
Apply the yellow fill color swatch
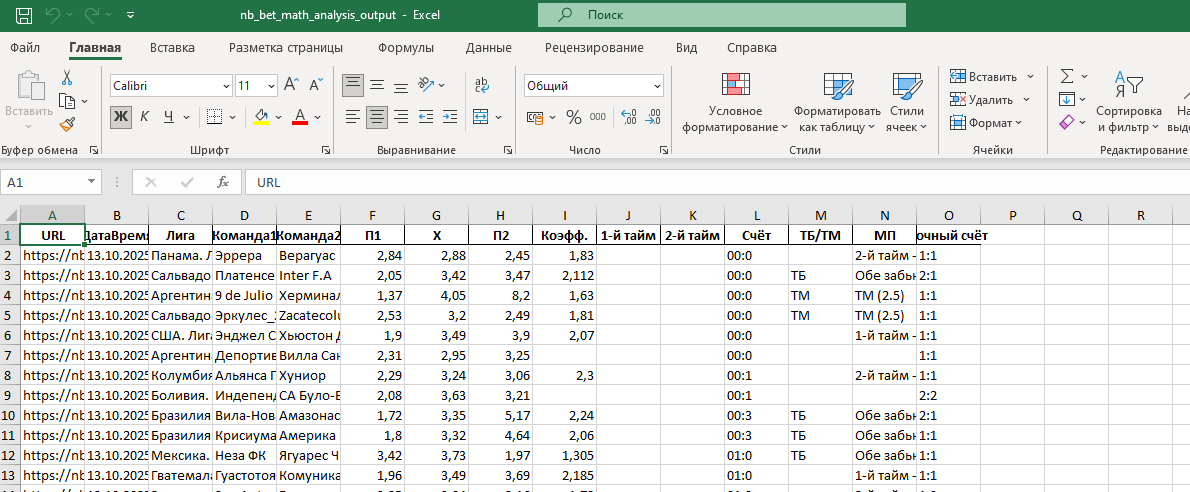[x=261, y=117]
